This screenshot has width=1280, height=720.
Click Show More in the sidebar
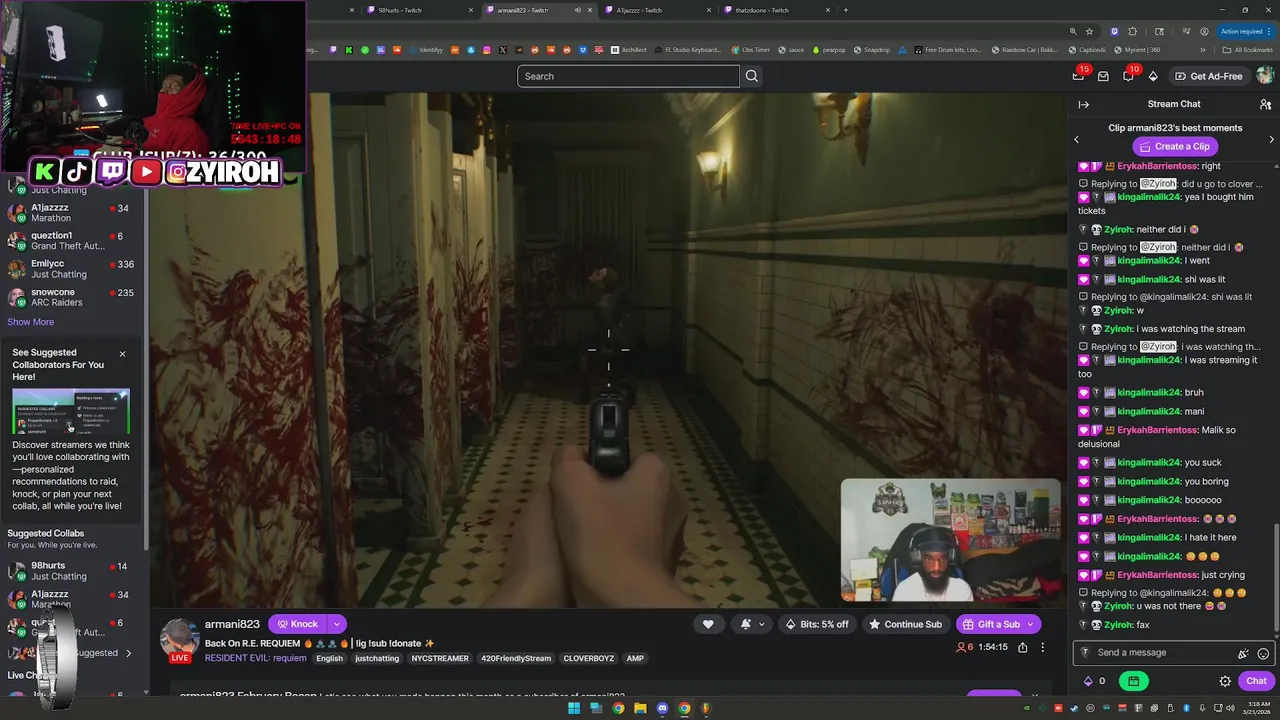(x=31, y=322)
